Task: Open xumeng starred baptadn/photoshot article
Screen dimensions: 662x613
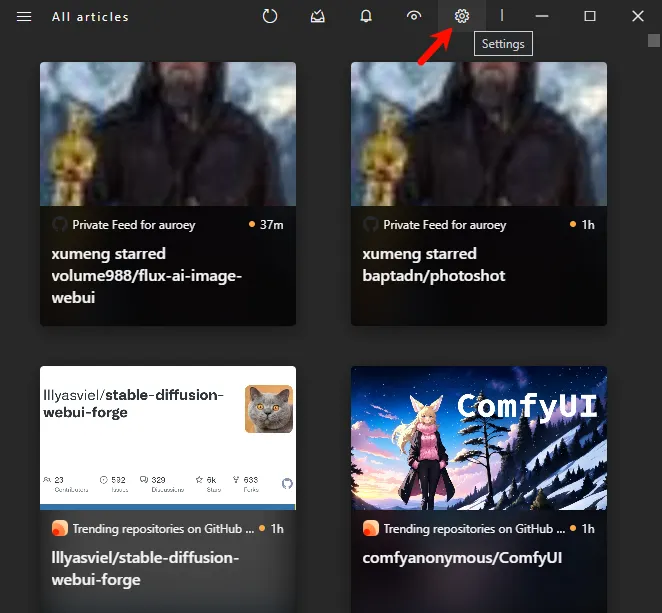Action: click(433, 264)
